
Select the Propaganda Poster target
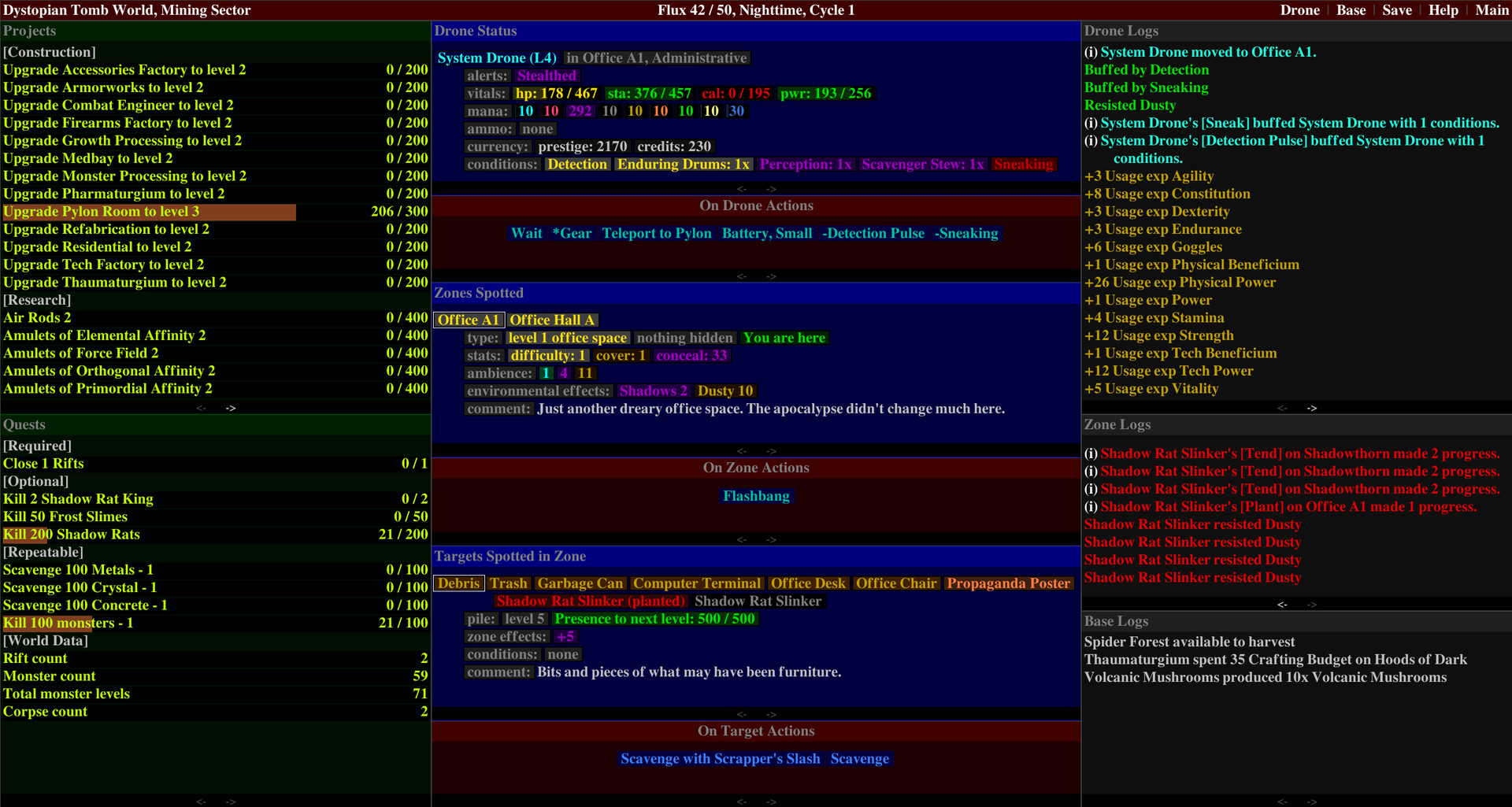coord(1009,583)
